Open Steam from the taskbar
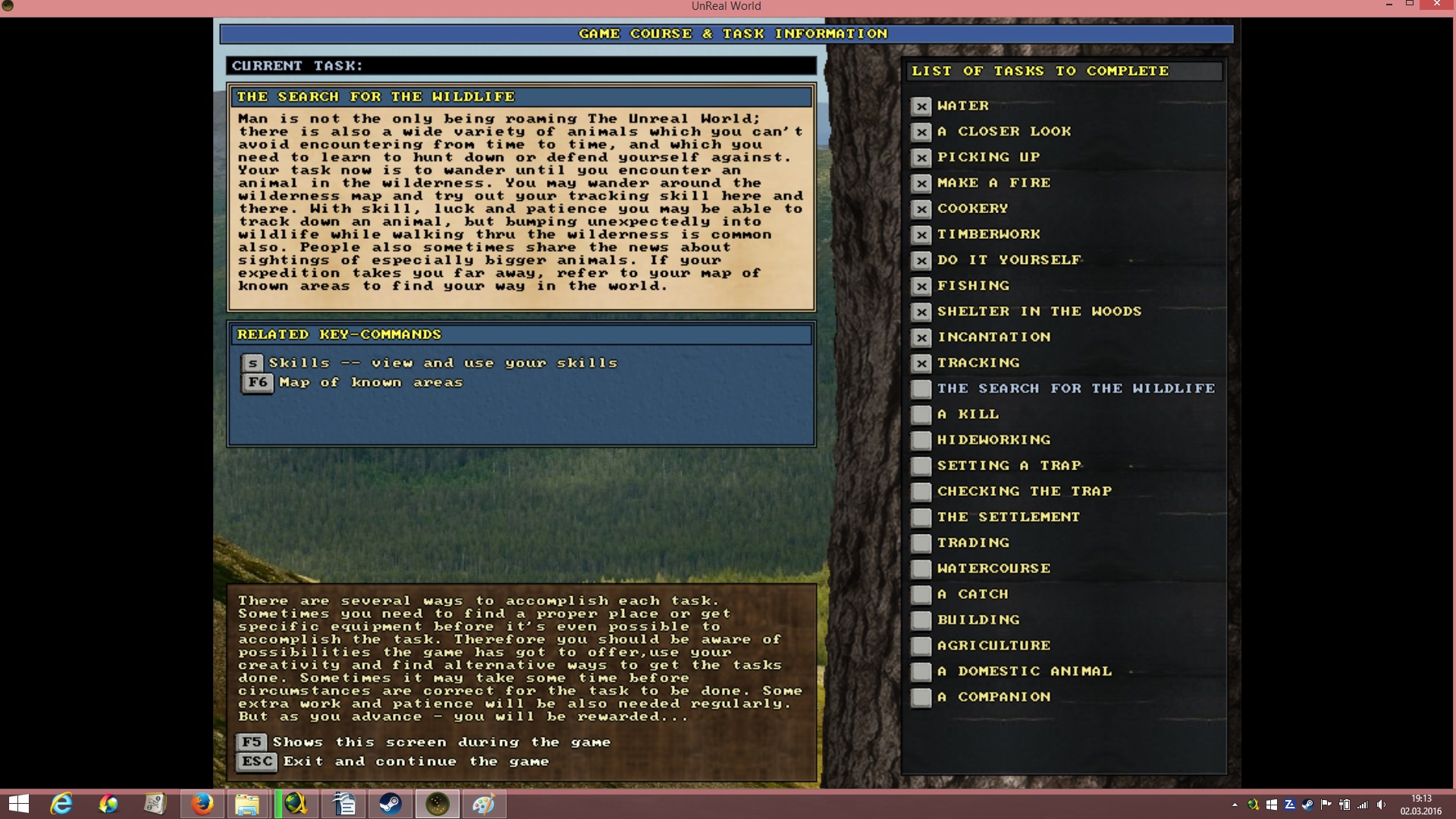Image resolution: width=1456 pixels, height=819 pixels. pyautogui.click(x=391, y=804)
